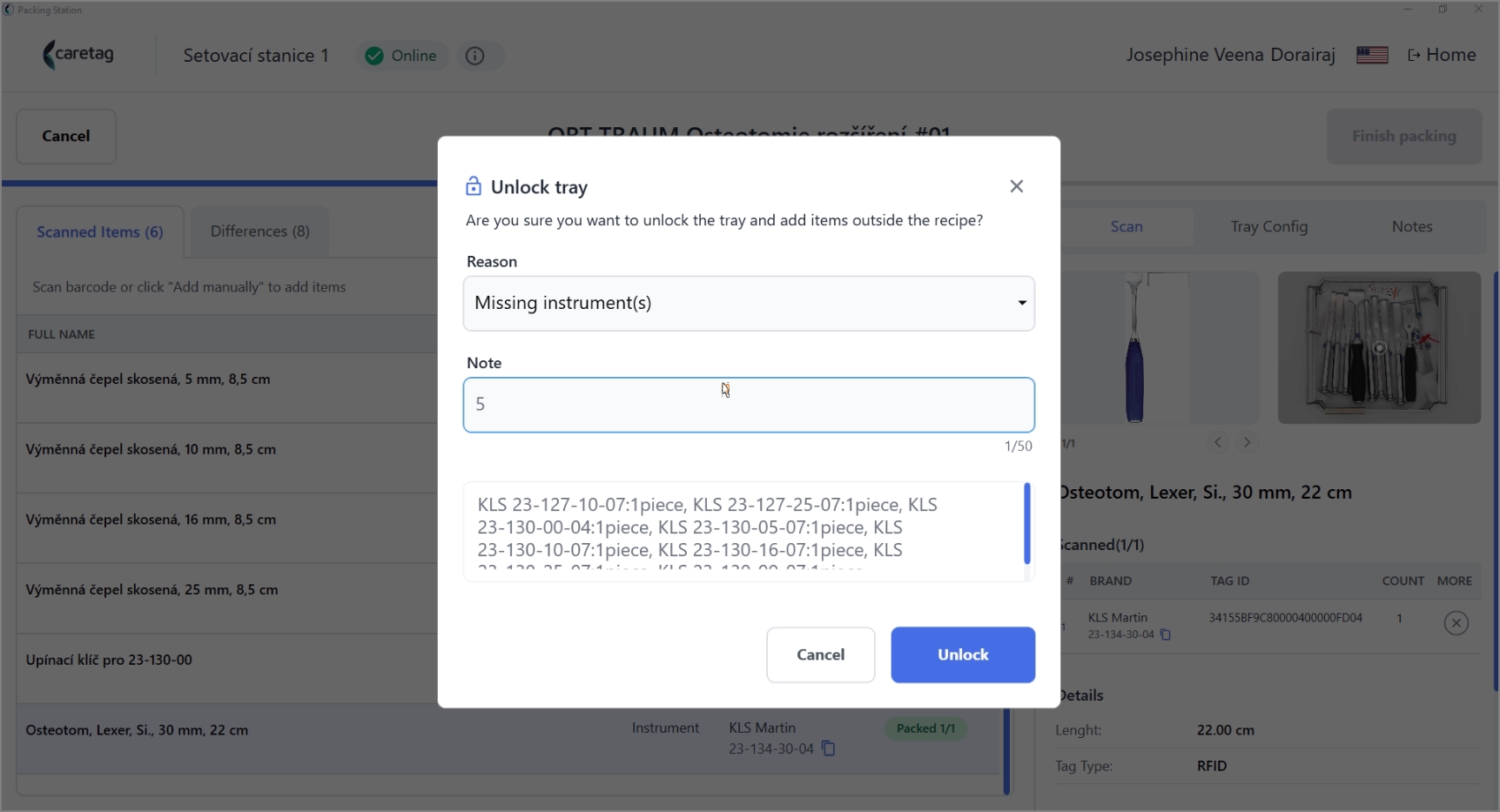Focus the Note input field
This screenshot has width=1500, height=812.
click(x=749, y=405)
